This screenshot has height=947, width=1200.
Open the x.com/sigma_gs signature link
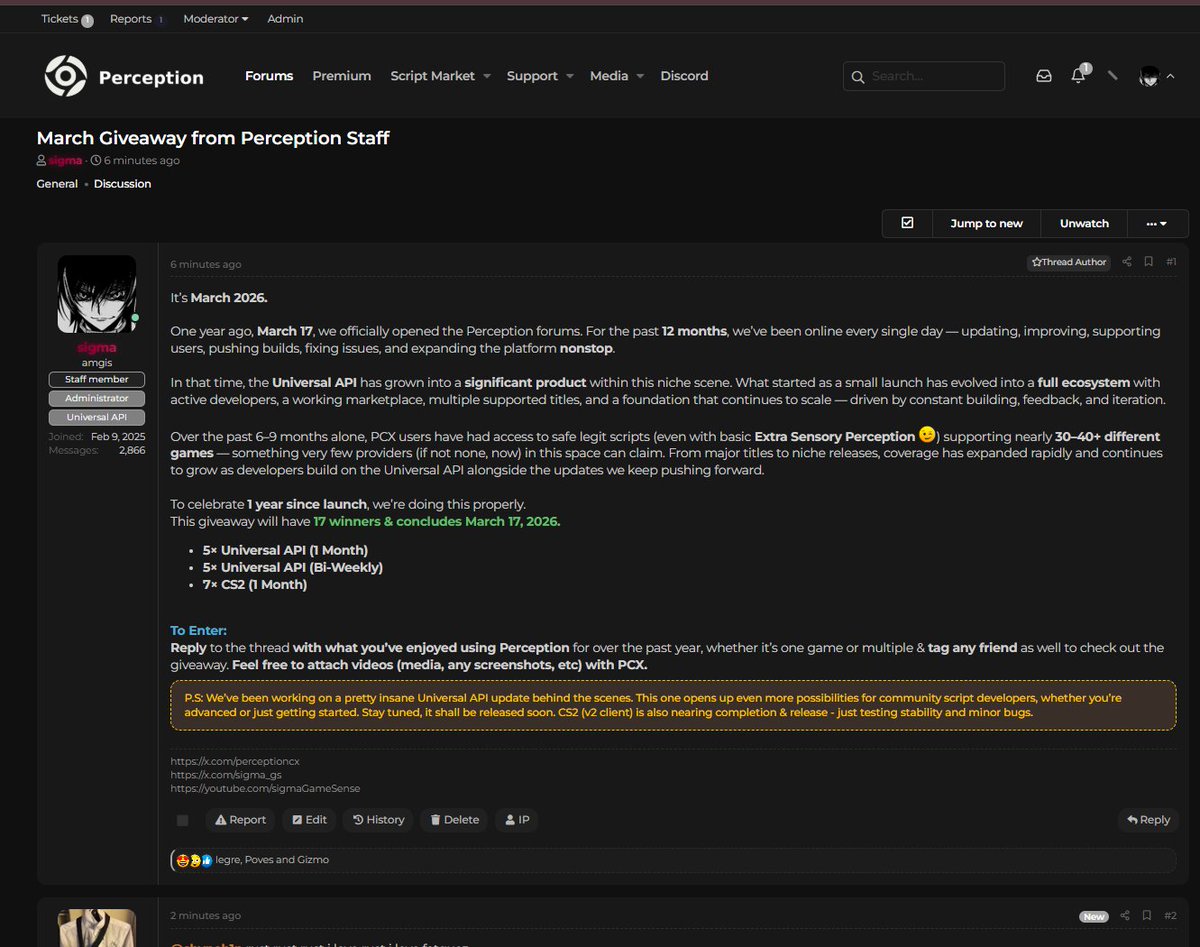point(226,774)
